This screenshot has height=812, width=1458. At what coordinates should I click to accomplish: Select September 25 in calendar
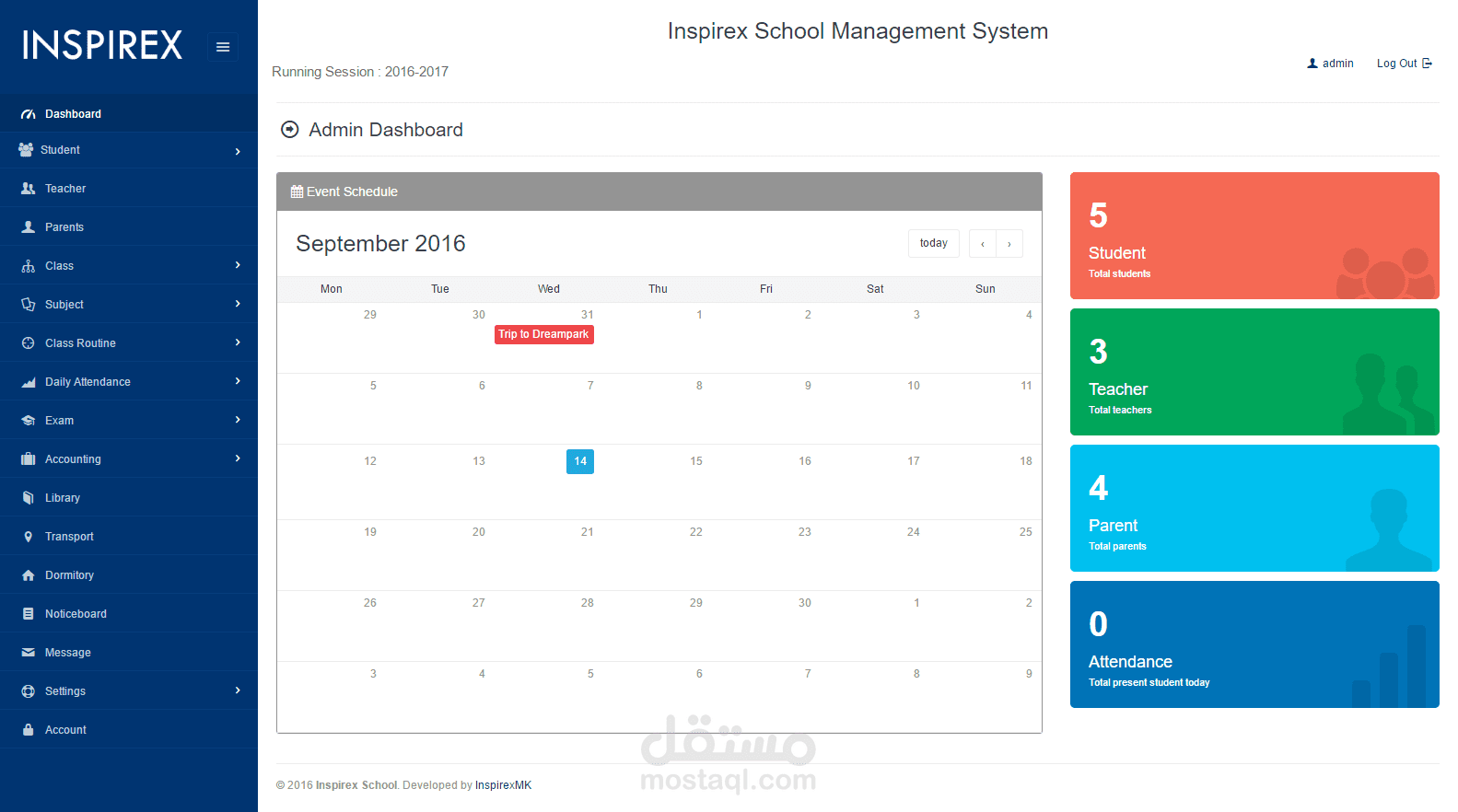pos(1026,532)
